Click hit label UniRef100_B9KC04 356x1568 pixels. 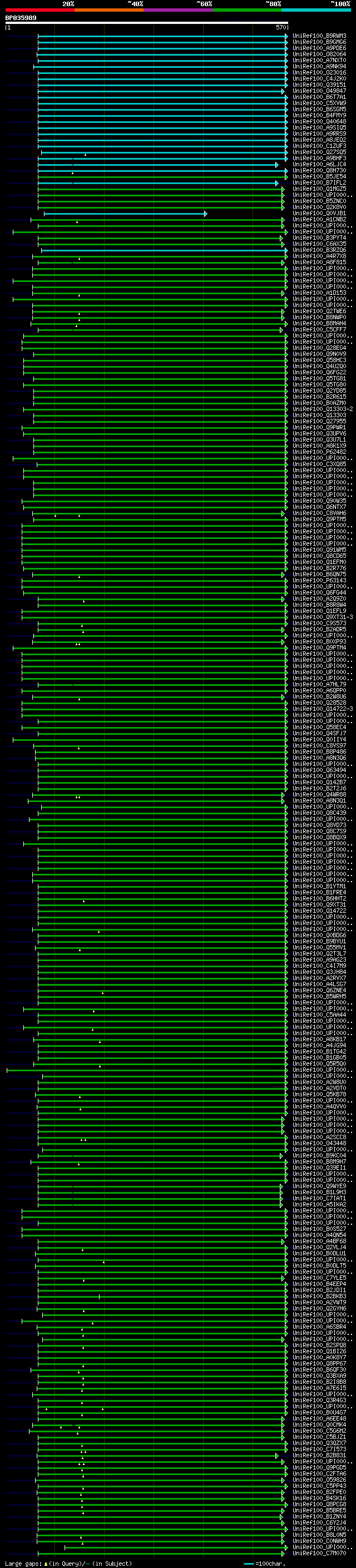click(x=319, y=1156)
